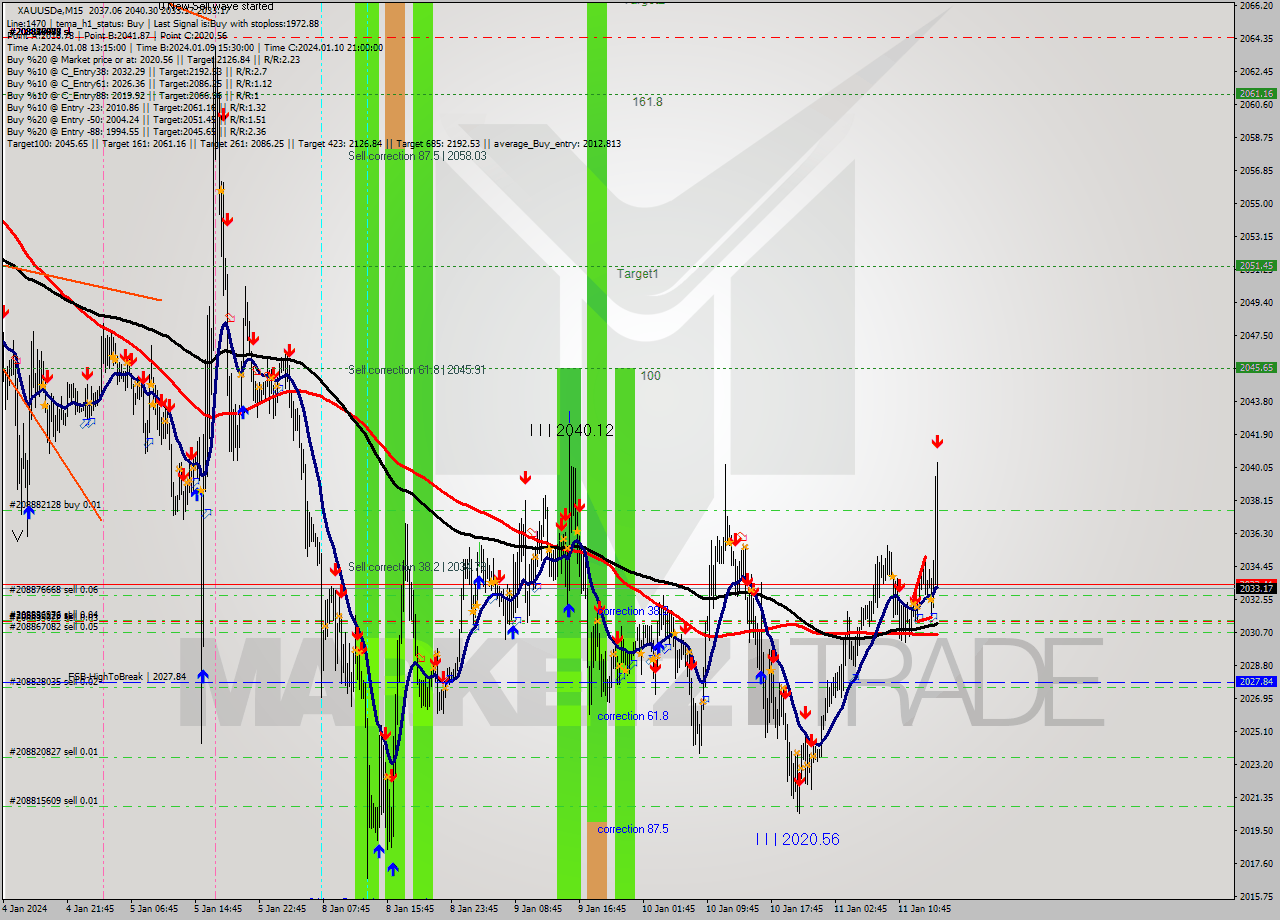This screenshot has width=1280, height=920.
Task: Click the 2055.00 price scale value
Action: pos(1255,204)
